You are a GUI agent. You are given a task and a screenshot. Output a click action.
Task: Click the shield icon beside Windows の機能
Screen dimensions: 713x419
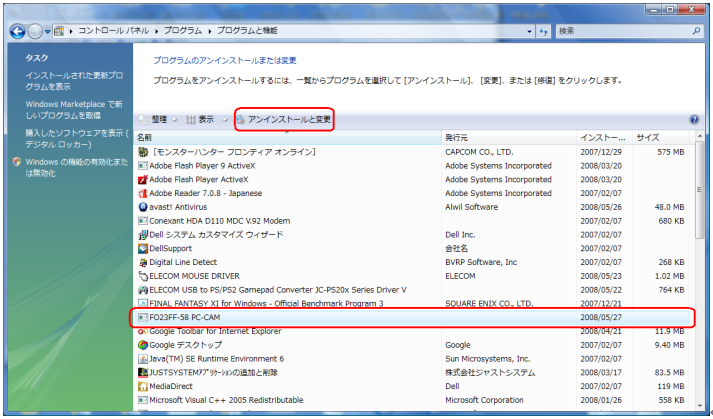(x=17, y=162)
